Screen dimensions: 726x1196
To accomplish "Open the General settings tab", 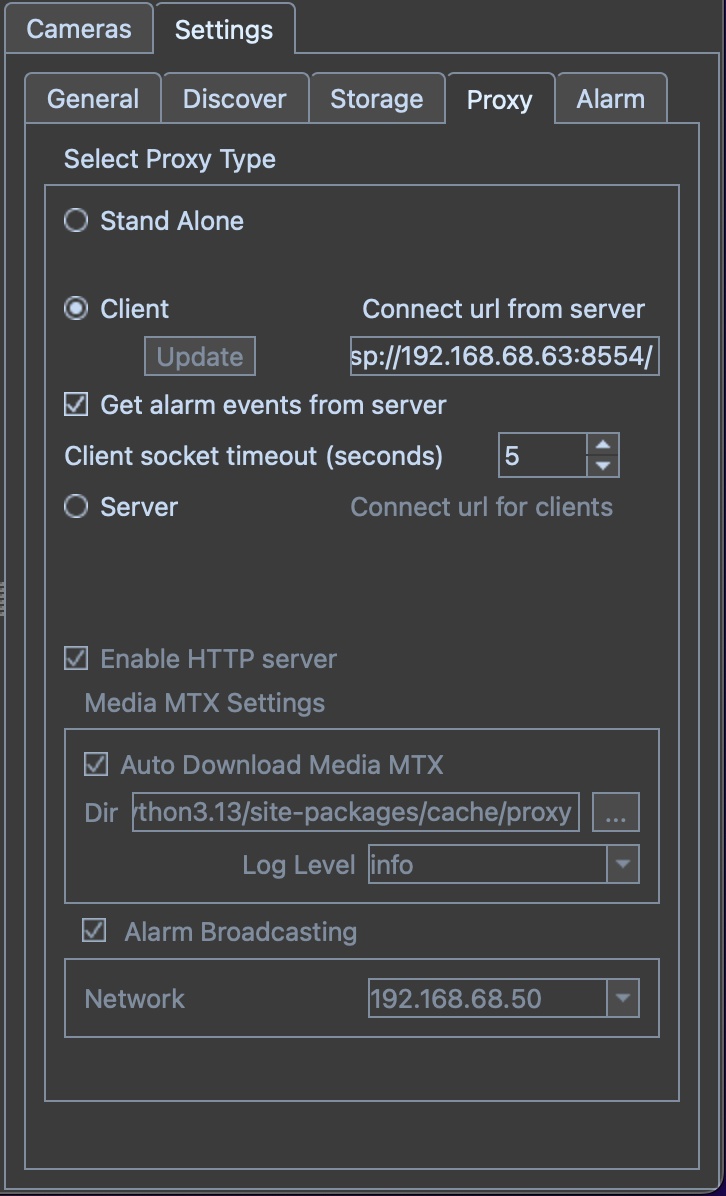I will (x=93, y=99).
